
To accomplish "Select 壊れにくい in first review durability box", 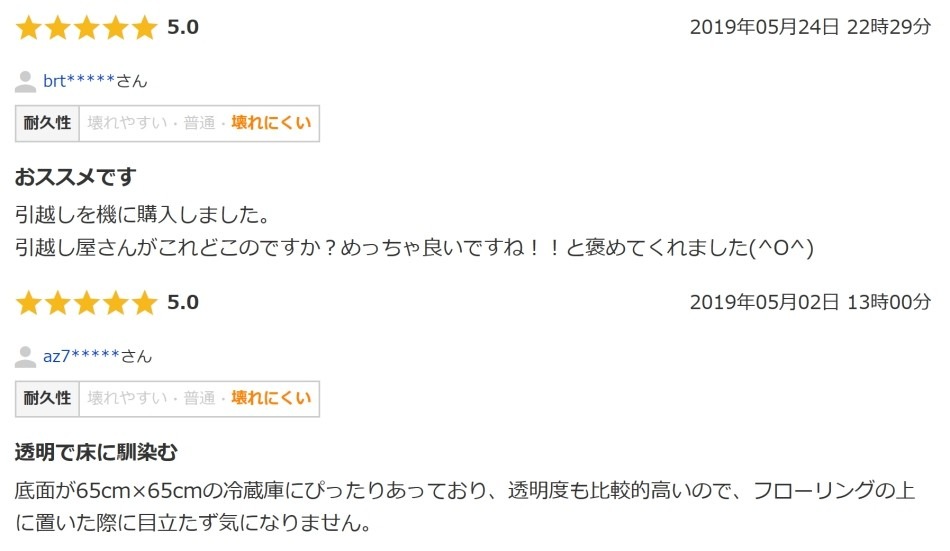I will [x=271, y=123].
